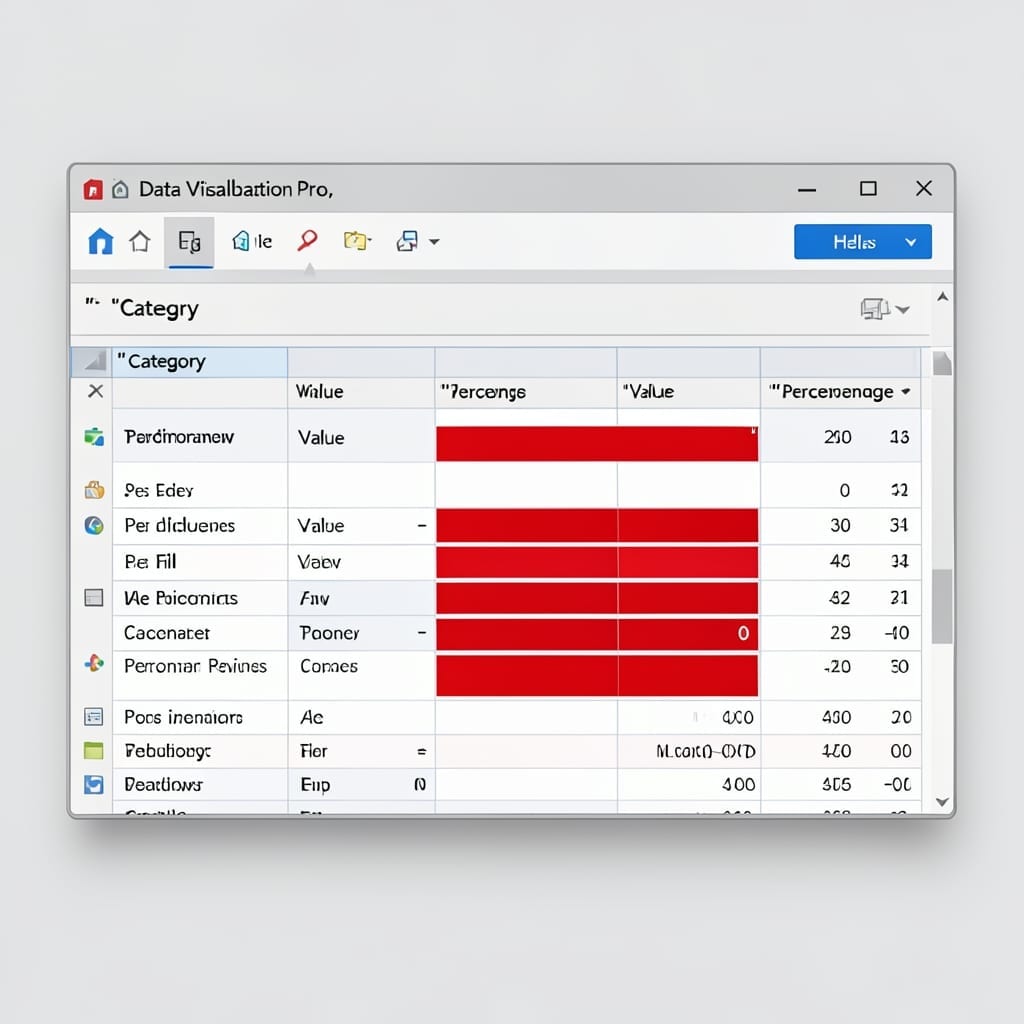Viewport: 1024px width, 1024px height.
Task: Click the colorful icon beside Peromar Pevines
Action: 94,664
